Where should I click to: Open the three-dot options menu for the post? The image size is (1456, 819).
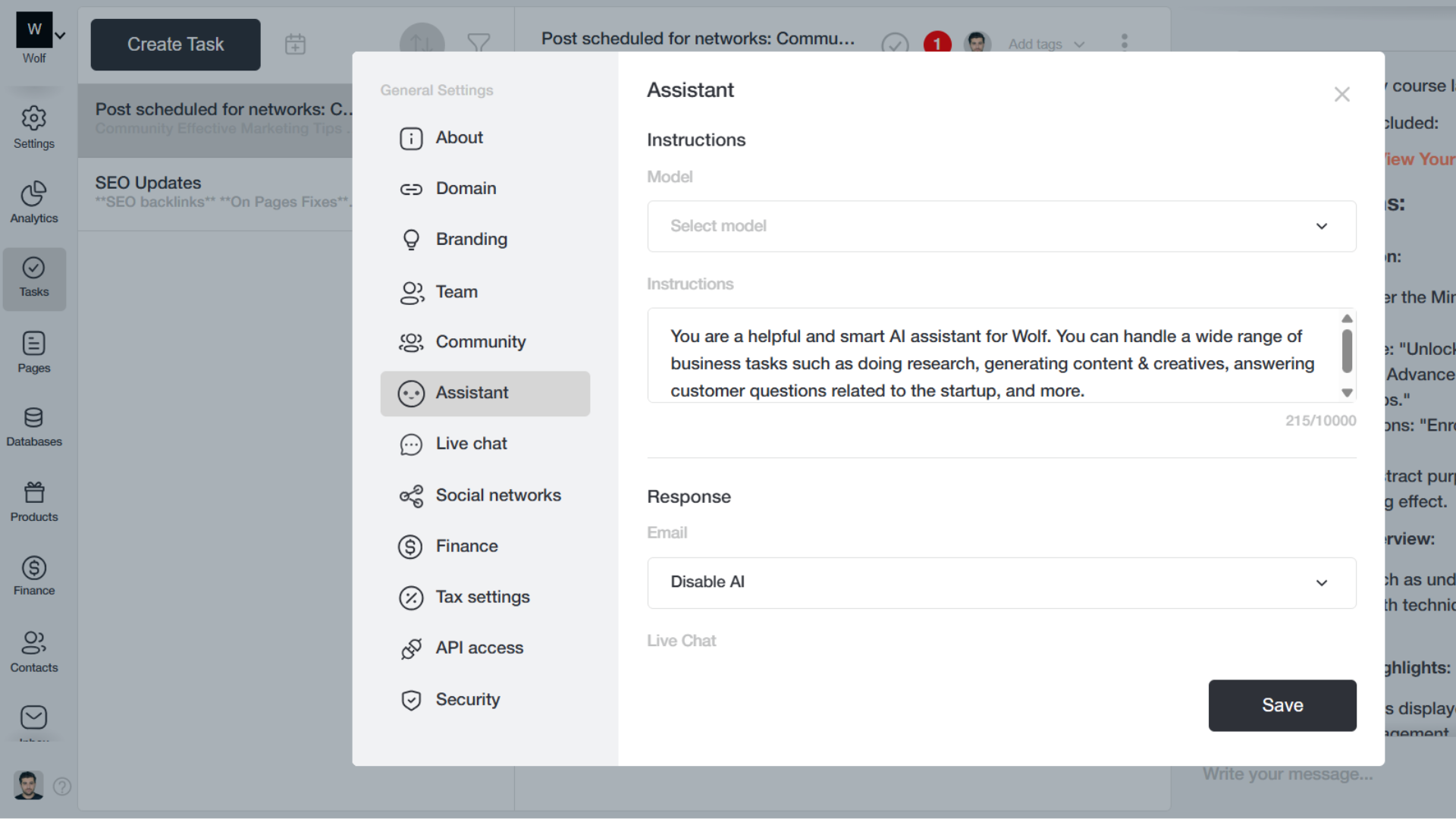[x=1125, y=42]
